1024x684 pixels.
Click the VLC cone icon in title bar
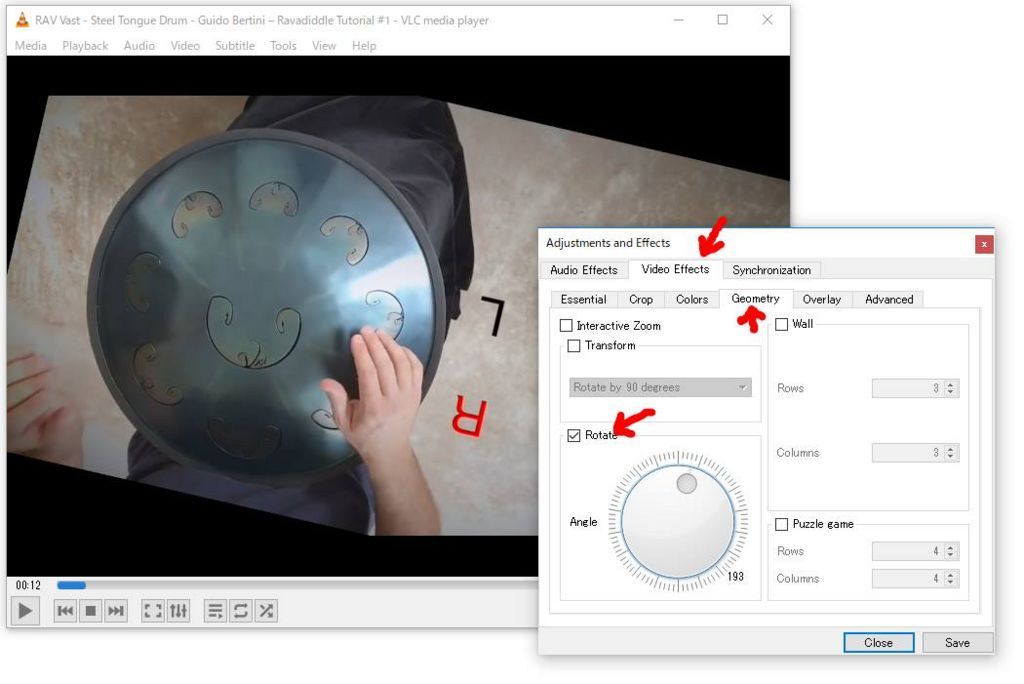(x=22, y=20)
